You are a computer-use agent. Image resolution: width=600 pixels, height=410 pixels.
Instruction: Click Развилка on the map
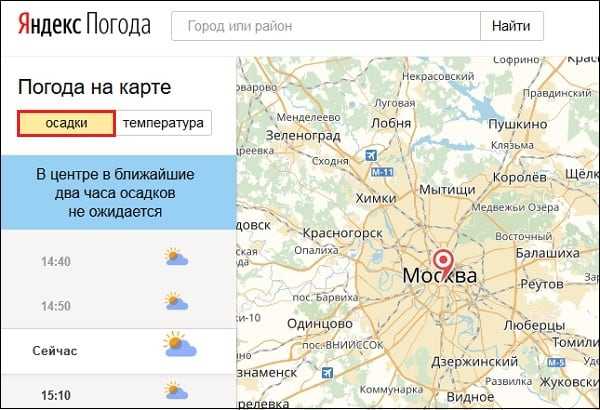coord(509,382)
